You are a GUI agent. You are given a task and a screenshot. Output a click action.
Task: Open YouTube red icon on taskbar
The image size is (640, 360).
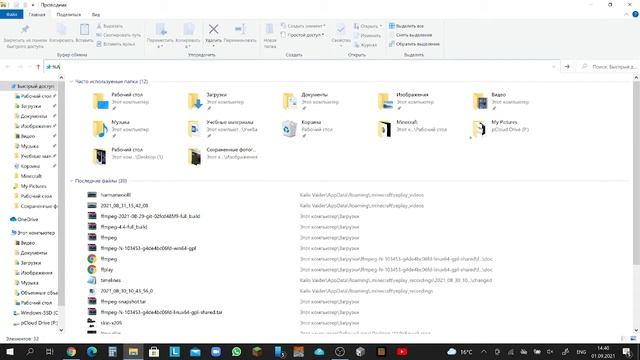pos(402,351)
